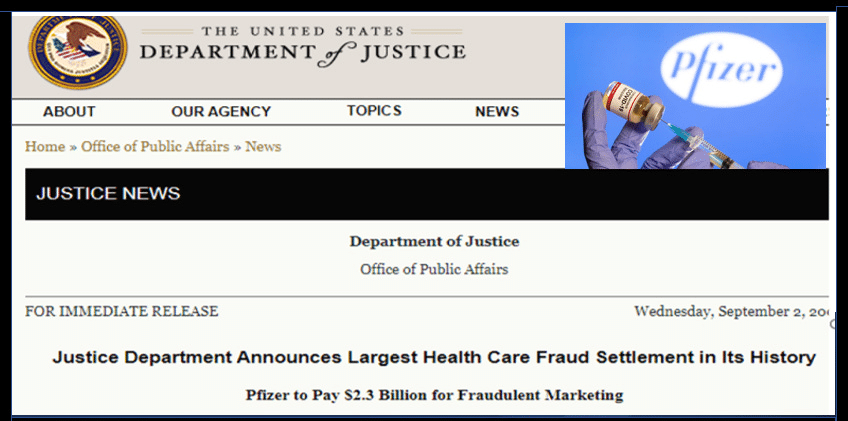Click the FOR IMMEDIATE RELEASE label
The width and height of the screenshot is (848, 421).
click(122, 311)
